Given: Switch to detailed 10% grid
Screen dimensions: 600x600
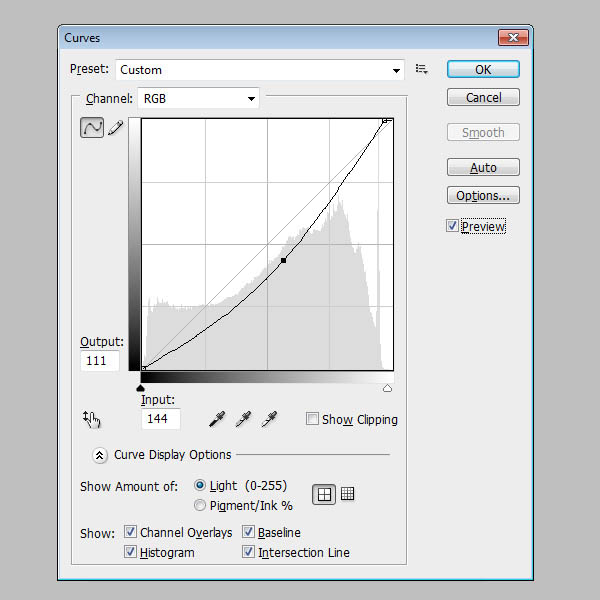Looking at the screenshot, I should pos(347,494).
